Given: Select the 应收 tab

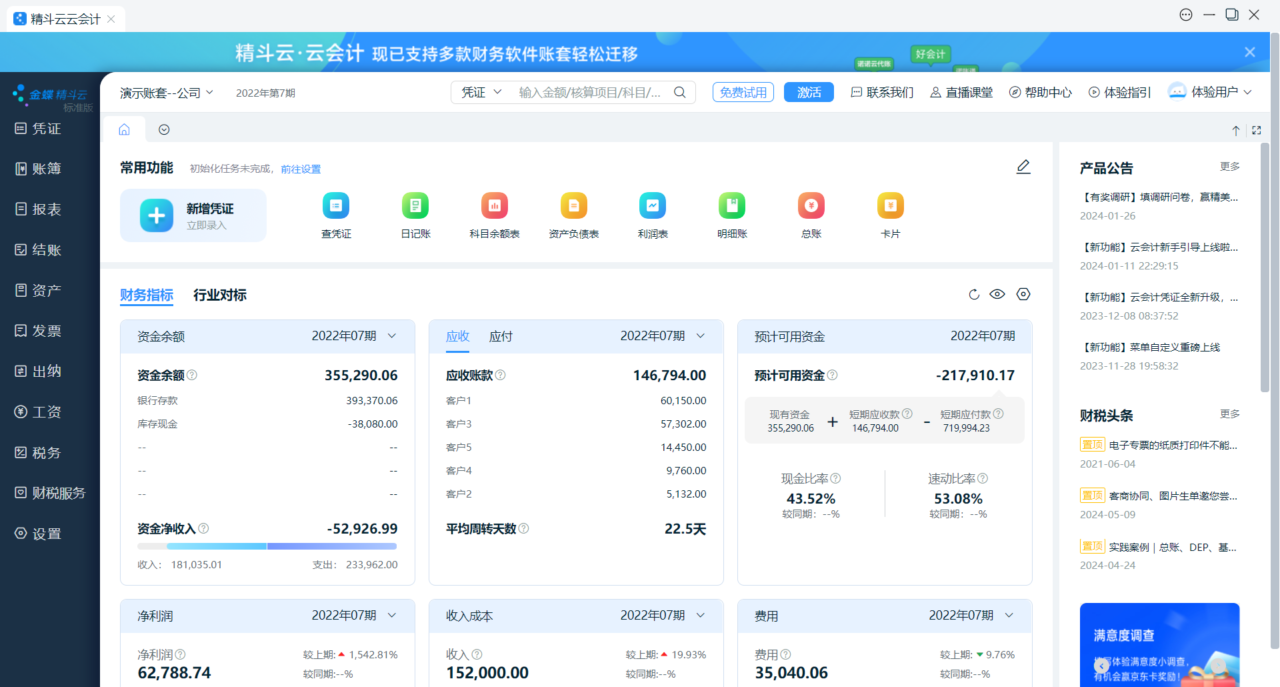Looking at the screenshot, I should click(x=457, y=336).
